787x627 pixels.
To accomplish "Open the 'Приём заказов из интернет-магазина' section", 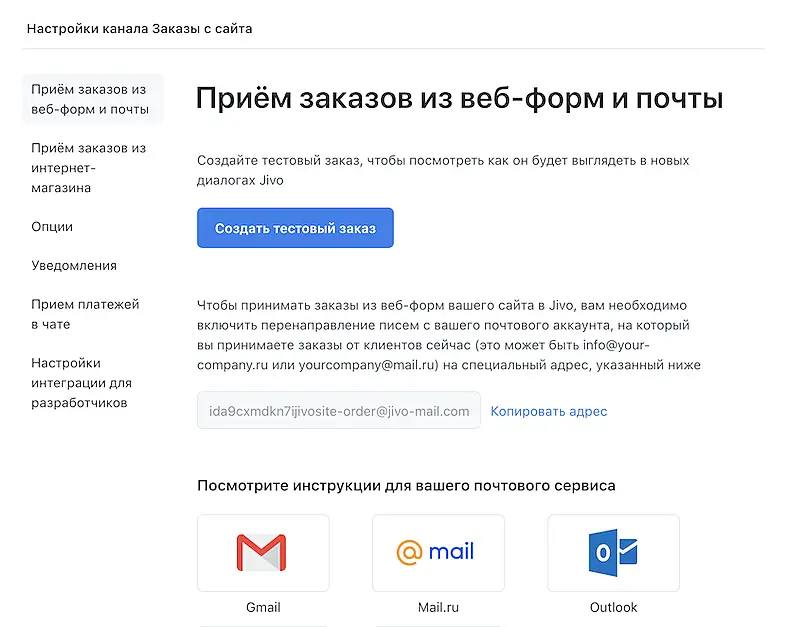I will [89, 167].
